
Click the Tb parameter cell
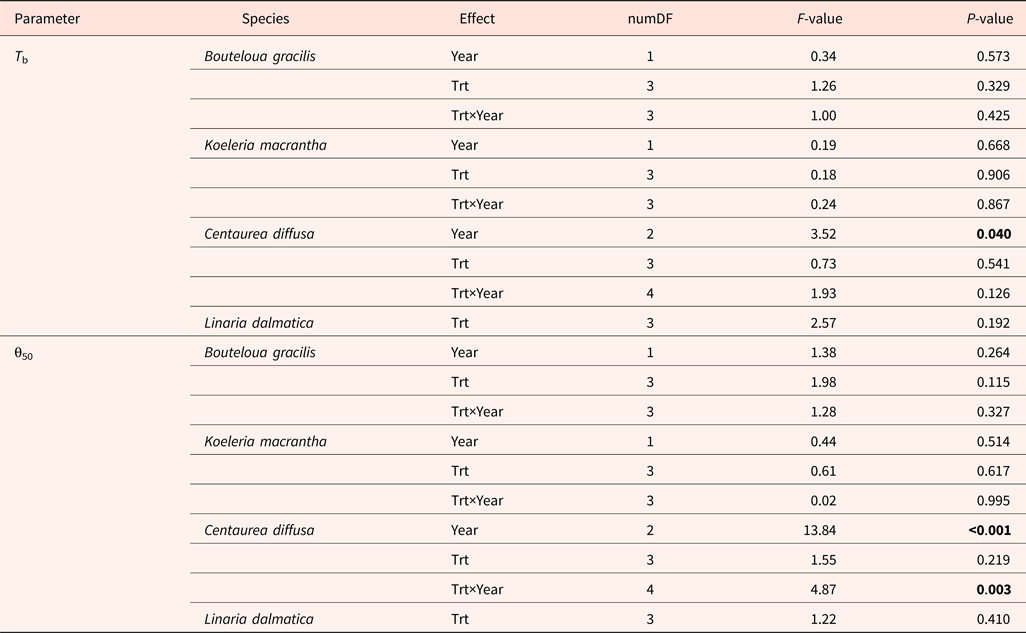click(22, 57)
